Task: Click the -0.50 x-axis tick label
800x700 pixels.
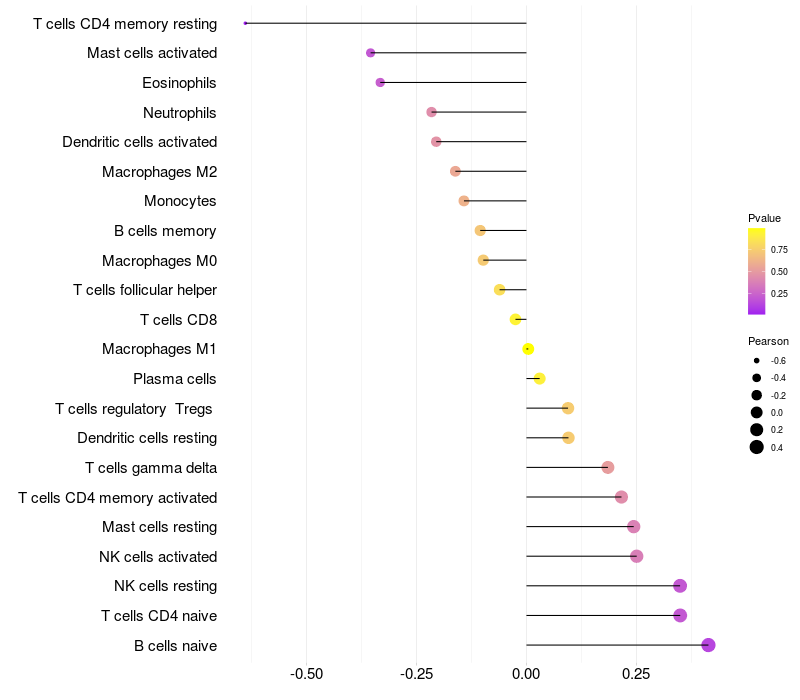Action: (306, 674)
